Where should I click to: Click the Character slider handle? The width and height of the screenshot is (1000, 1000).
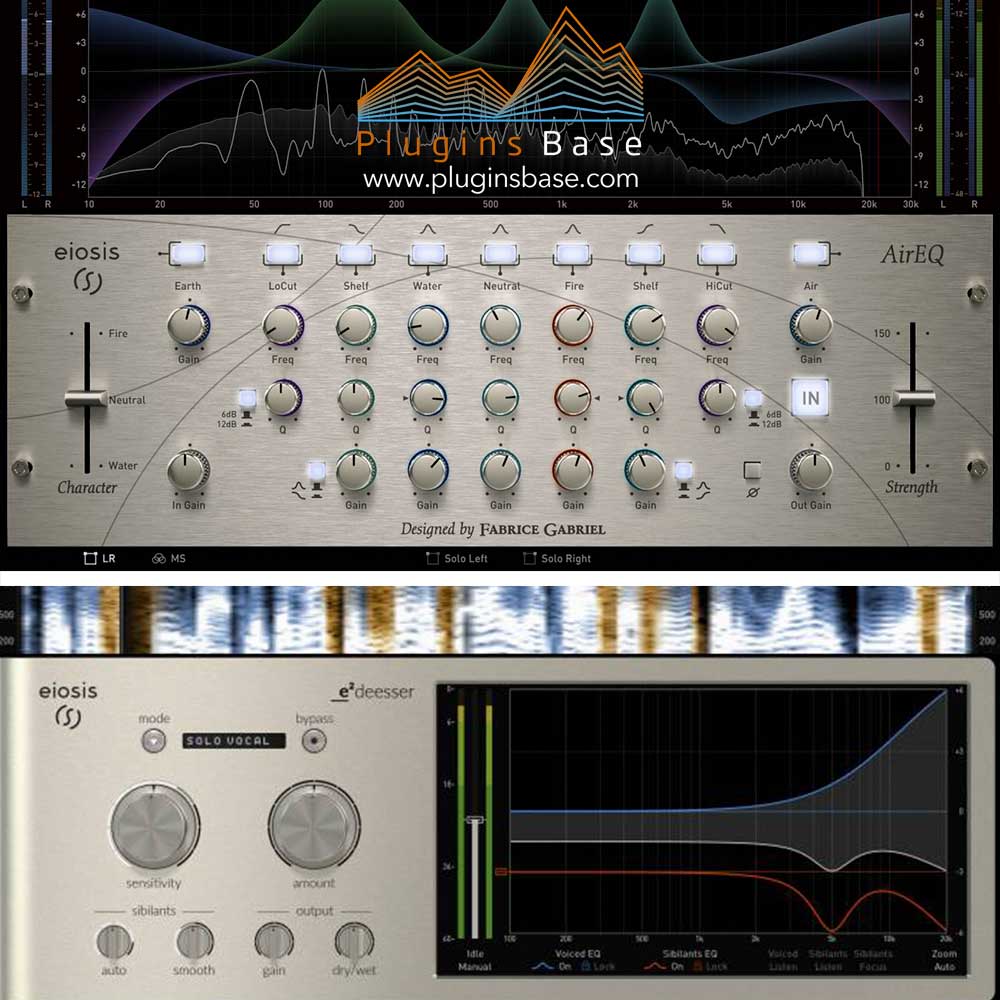click(x=86, y=399)
